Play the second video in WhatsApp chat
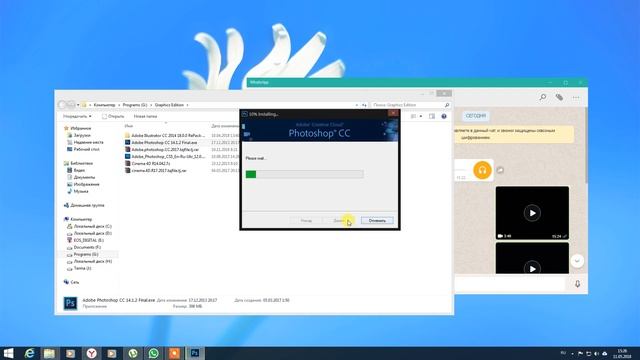640x360 pixels. (x=532, y=269)
